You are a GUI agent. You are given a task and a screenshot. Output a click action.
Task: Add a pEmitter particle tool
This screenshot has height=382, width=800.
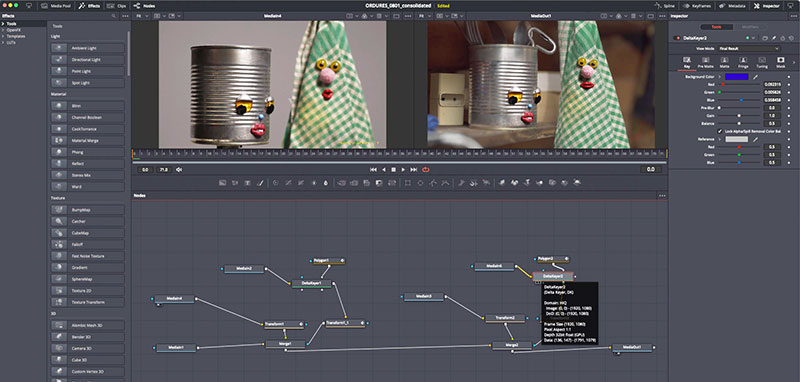point(461,183)
